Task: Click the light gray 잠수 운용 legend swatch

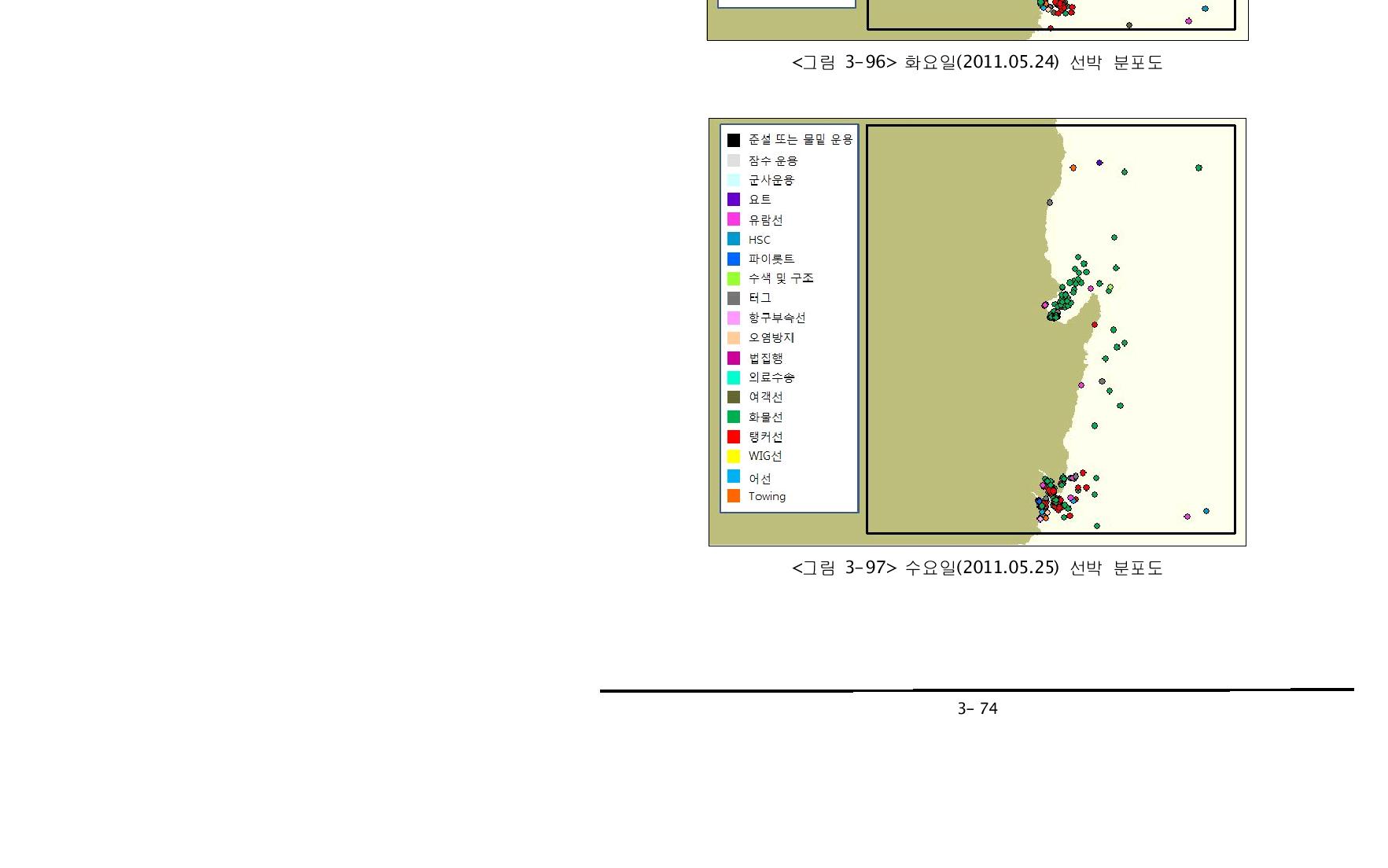Action: click(x=734, y=160)
